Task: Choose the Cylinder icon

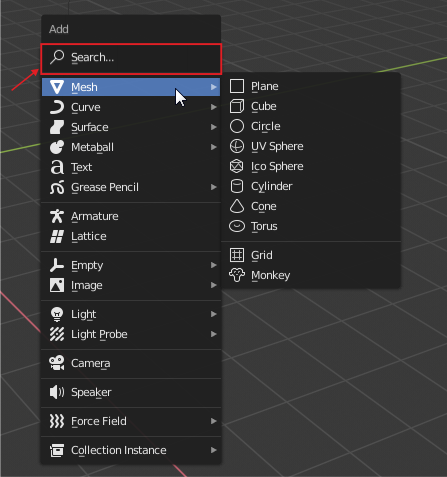Action: (x=237, y=186)
